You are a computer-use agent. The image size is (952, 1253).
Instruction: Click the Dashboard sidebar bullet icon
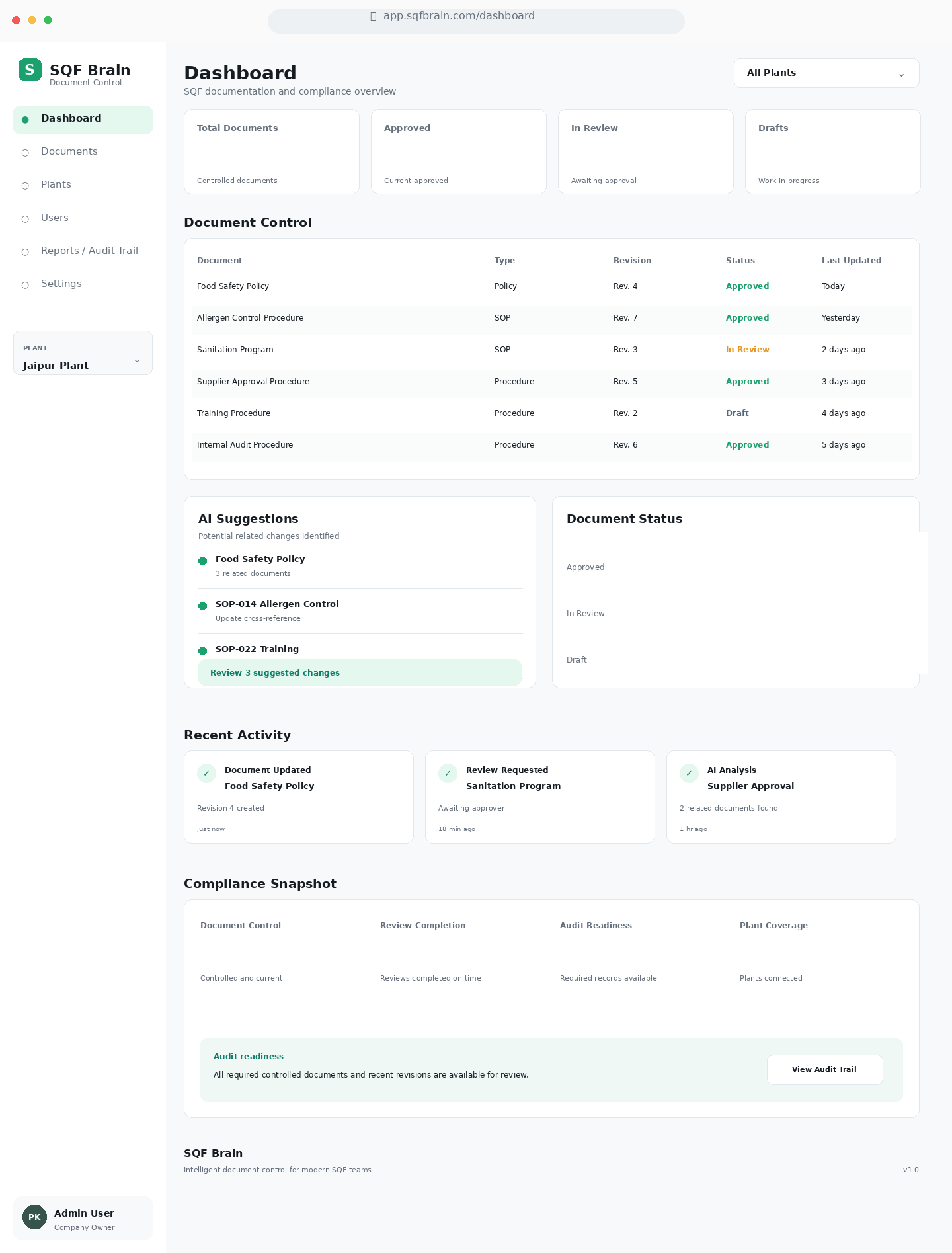pyautogui.click(x=25, y=120)
